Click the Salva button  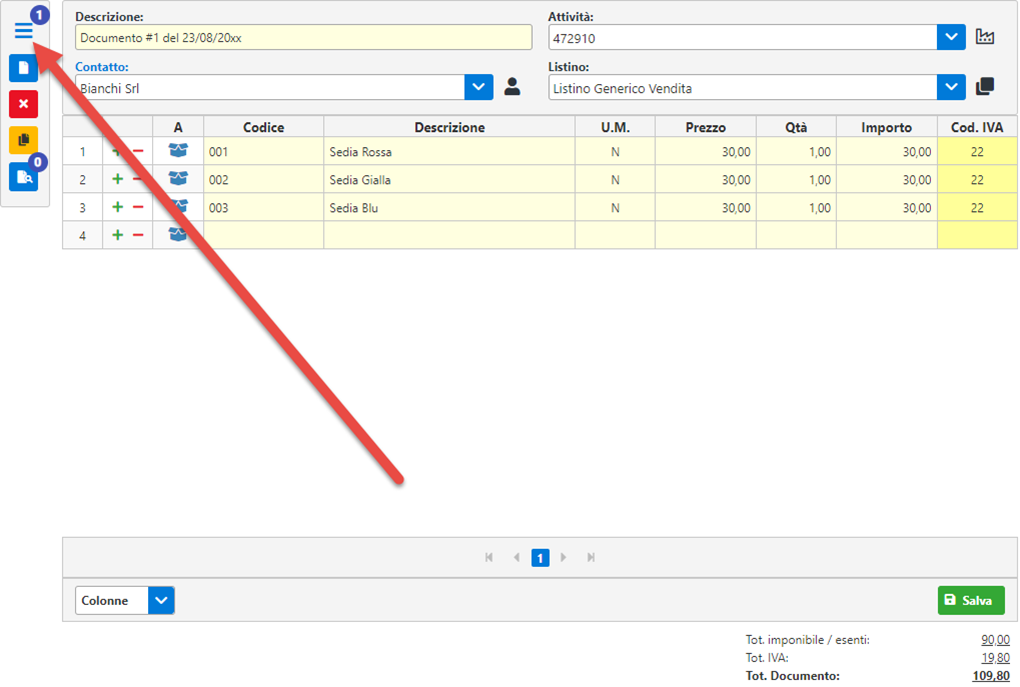(x=971, y=600)
